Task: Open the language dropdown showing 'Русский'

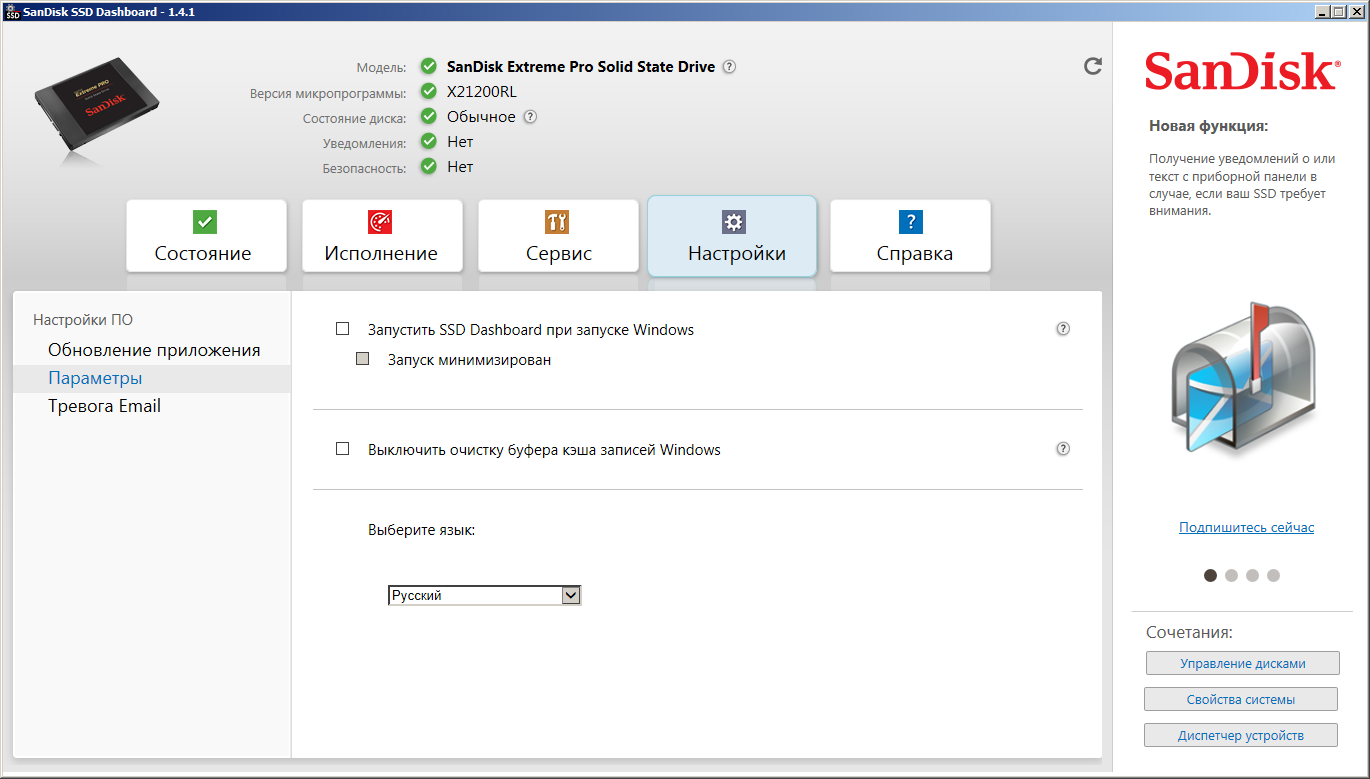Action: click(484, 595)
